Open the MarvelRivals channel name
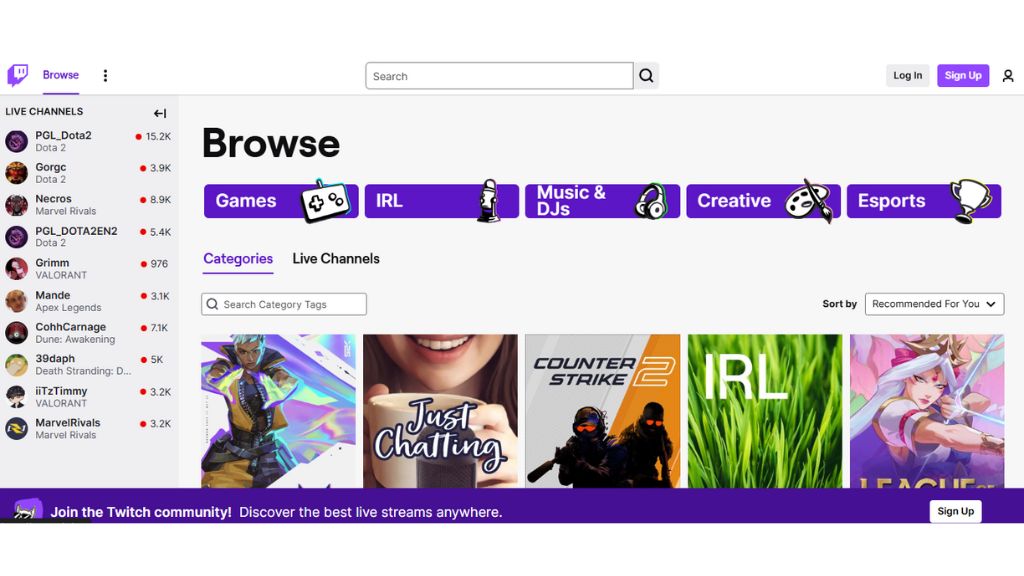 pos(68,423)
